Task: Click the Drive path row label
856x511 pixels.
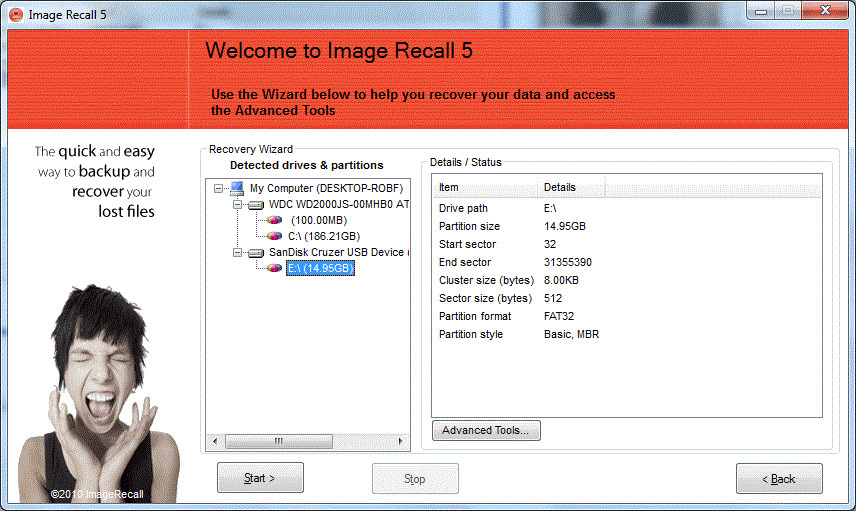Action: coord(463,208)
